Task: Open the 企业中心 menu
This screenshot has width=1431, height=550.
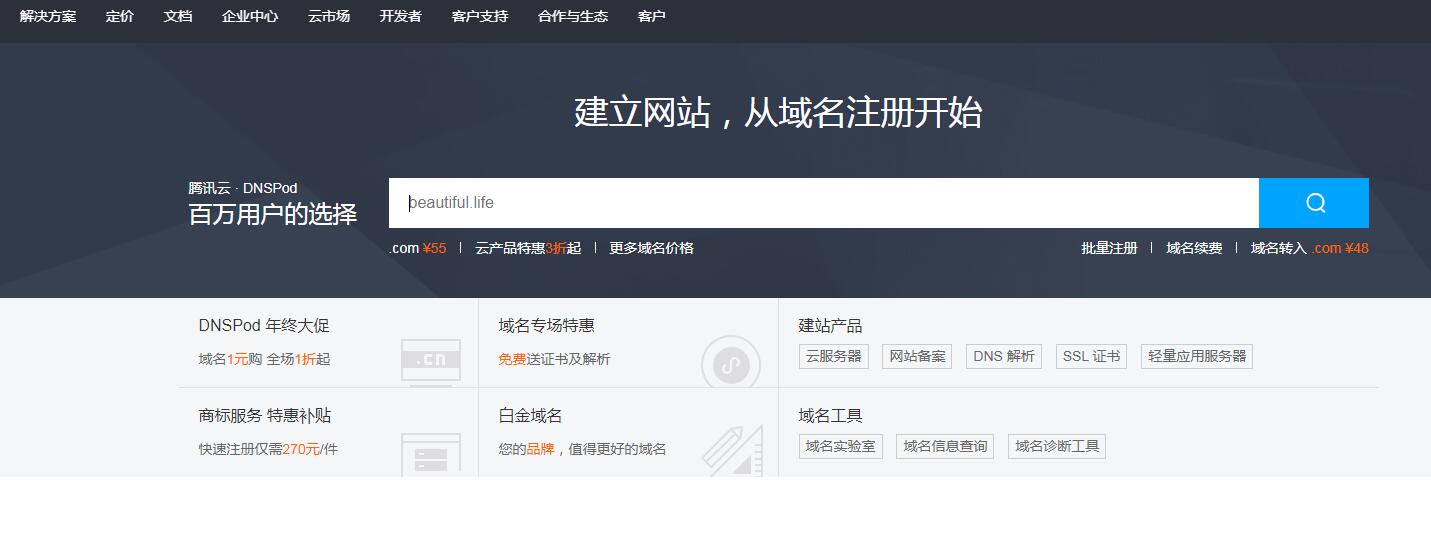Action: click(250, 16)
